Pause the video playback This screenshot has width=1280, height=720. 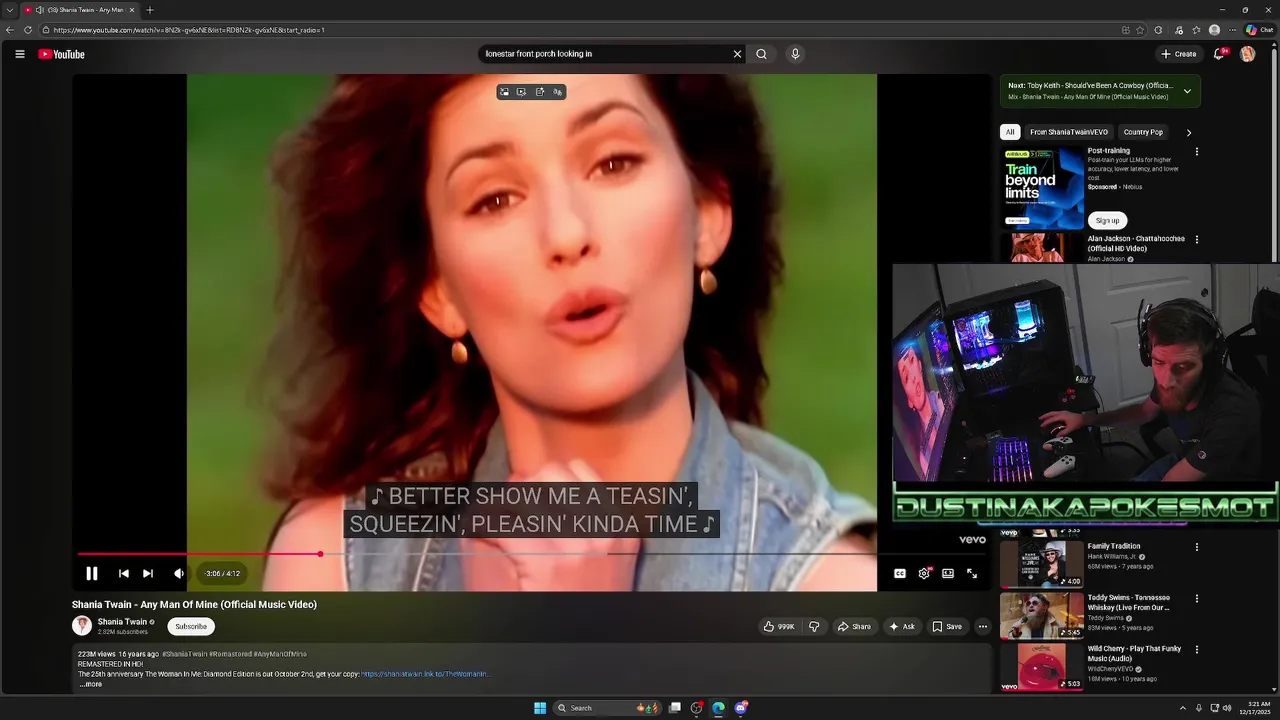91,573
